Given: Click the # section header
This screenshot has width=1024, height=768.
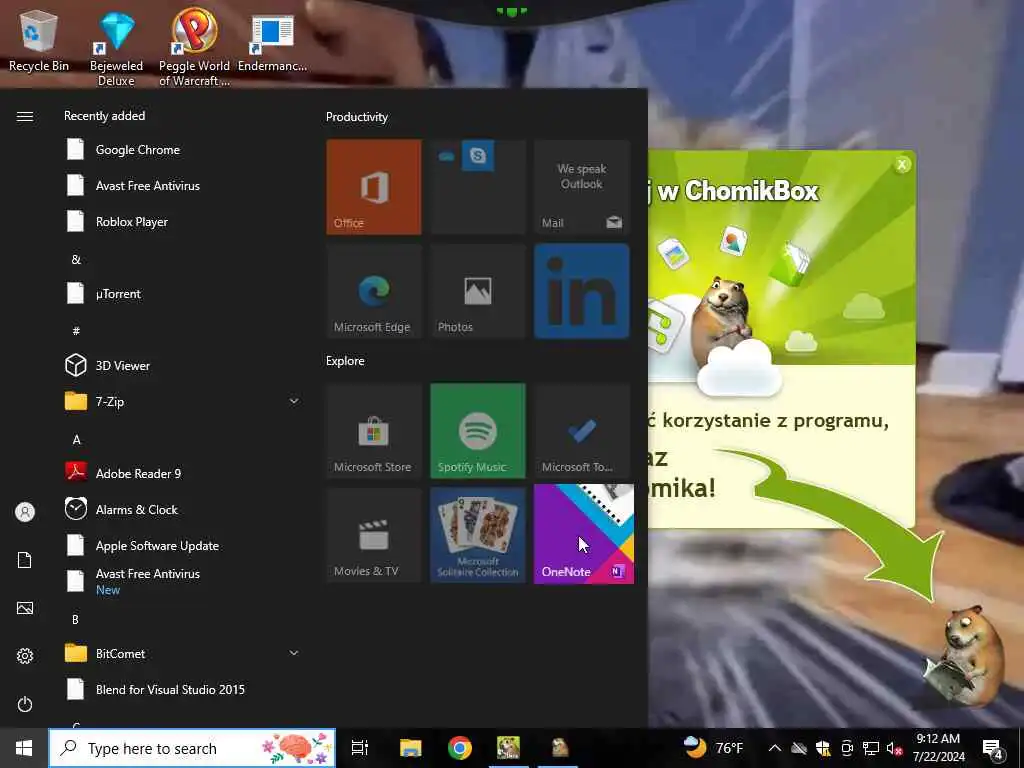Looking at the screenshot, I should (x=76, y=330).
